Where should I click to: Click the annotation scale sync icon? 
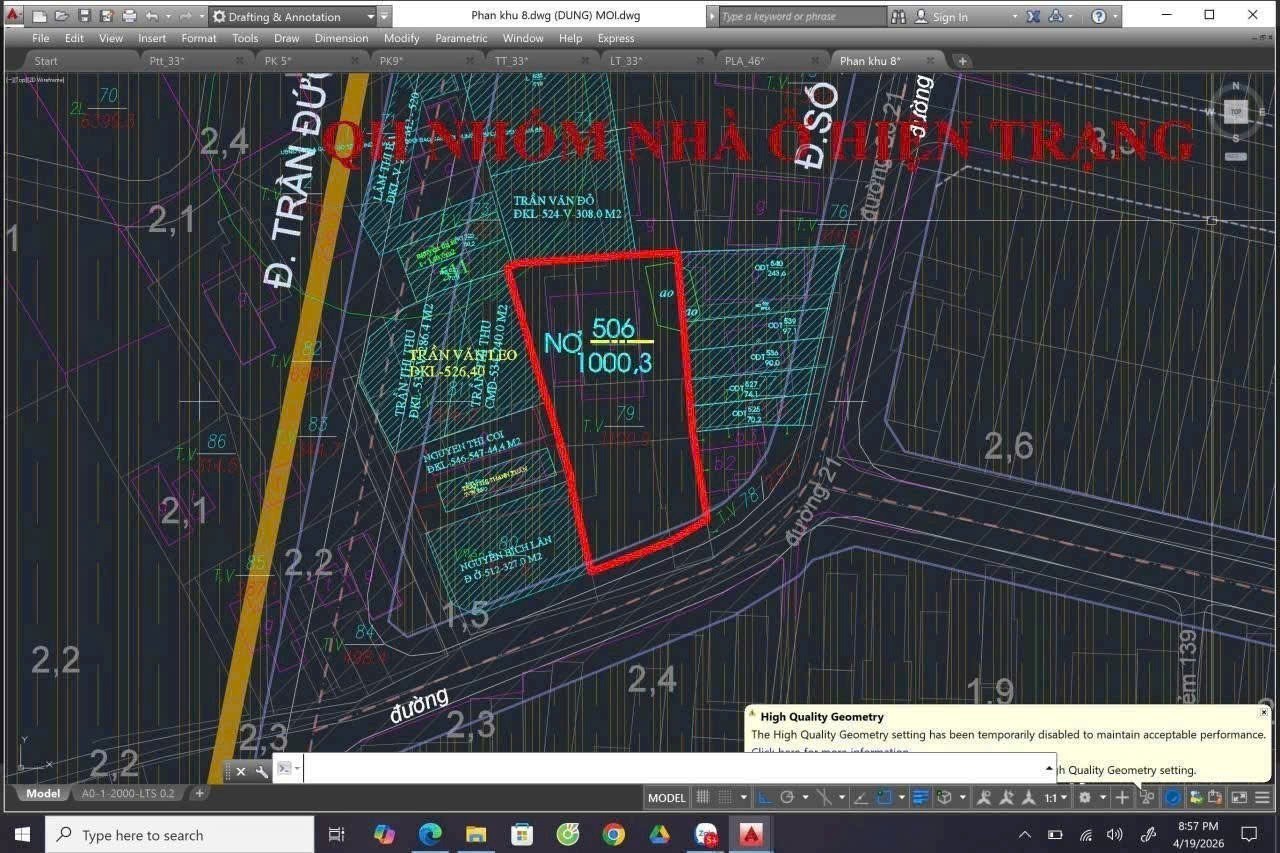1029,797
